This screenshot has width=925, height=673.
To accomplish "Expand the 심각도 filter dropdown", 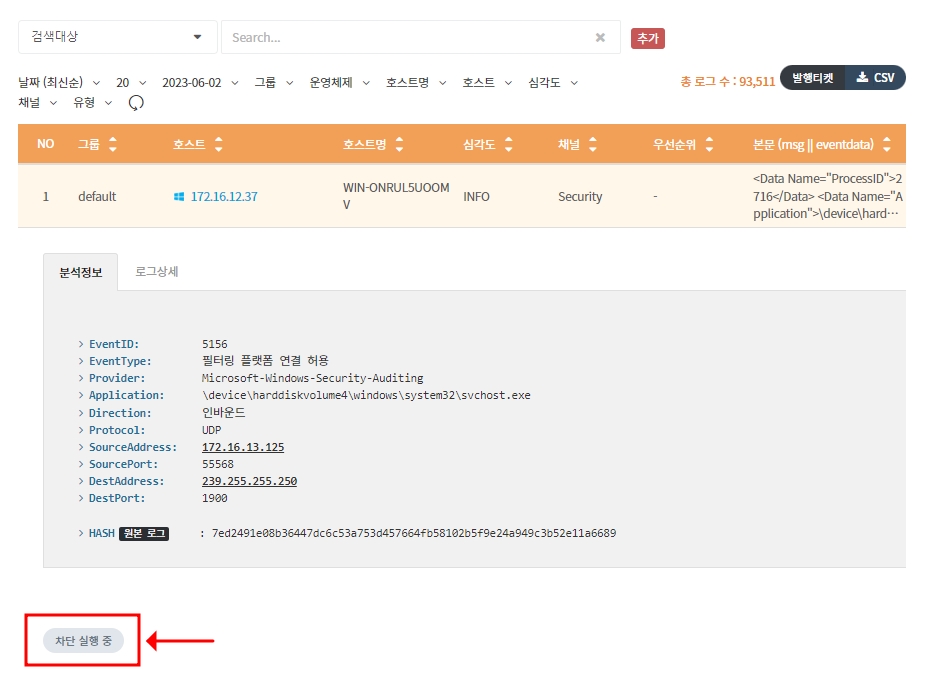I will (x=553, y=82).
